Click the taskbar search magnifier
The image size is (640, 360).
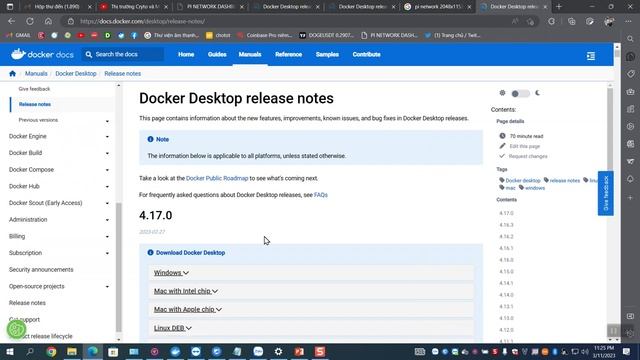tap(30, 351)
